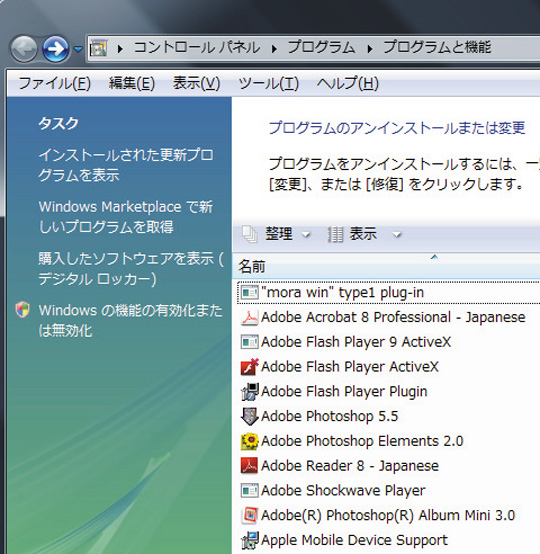540x554 pixels.
Task: Open the ツール(T) menu
Action: 269,84
